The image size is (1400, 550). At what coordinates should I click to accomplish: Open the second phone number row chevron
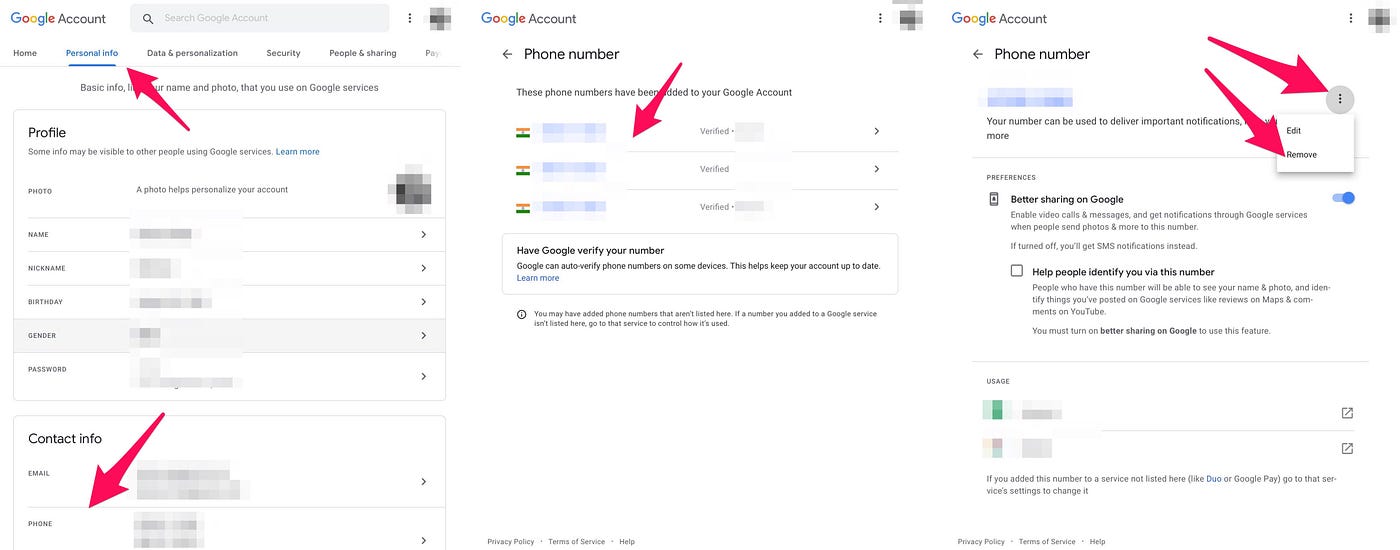point(876,169)
